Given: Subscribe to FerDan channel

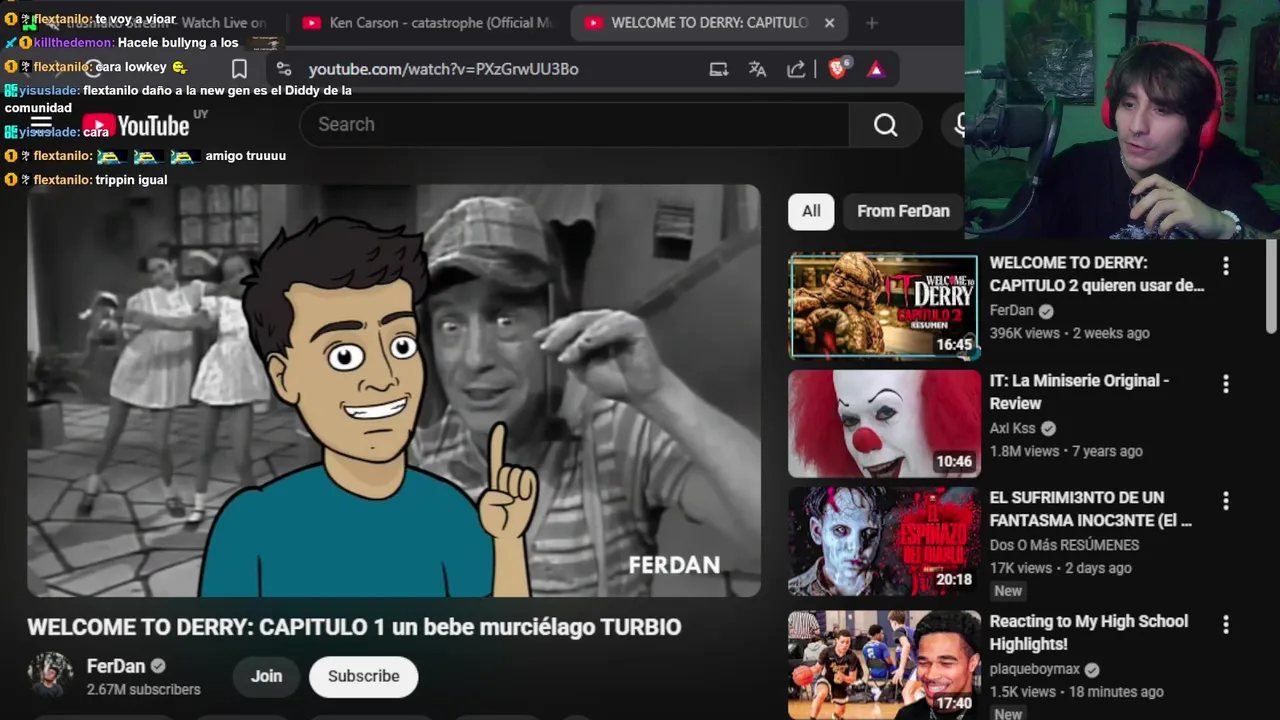Looking at the screenshot, I should point(363,676).
